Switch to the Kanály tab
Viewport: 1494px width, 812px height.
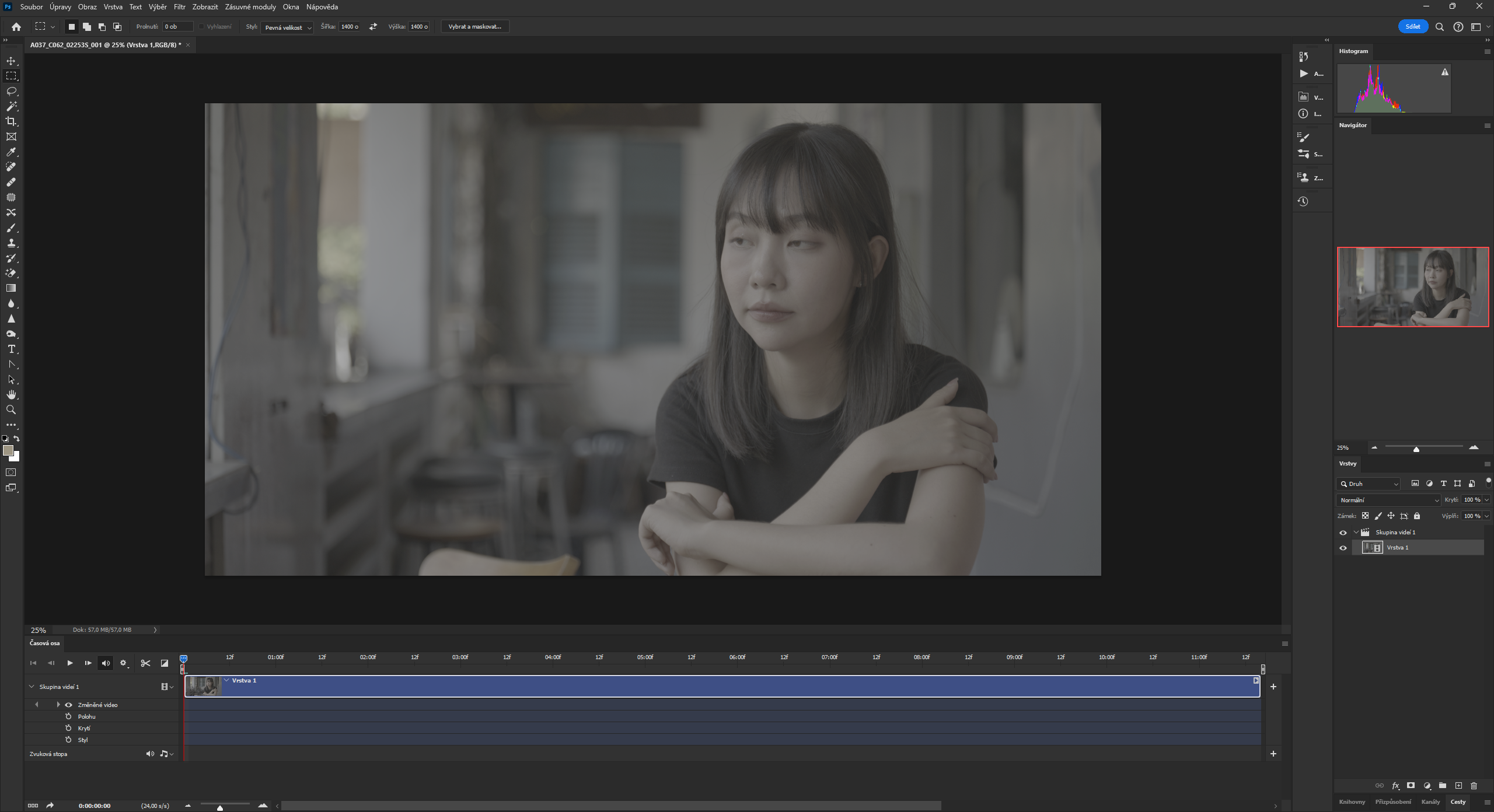(1430, 801)
